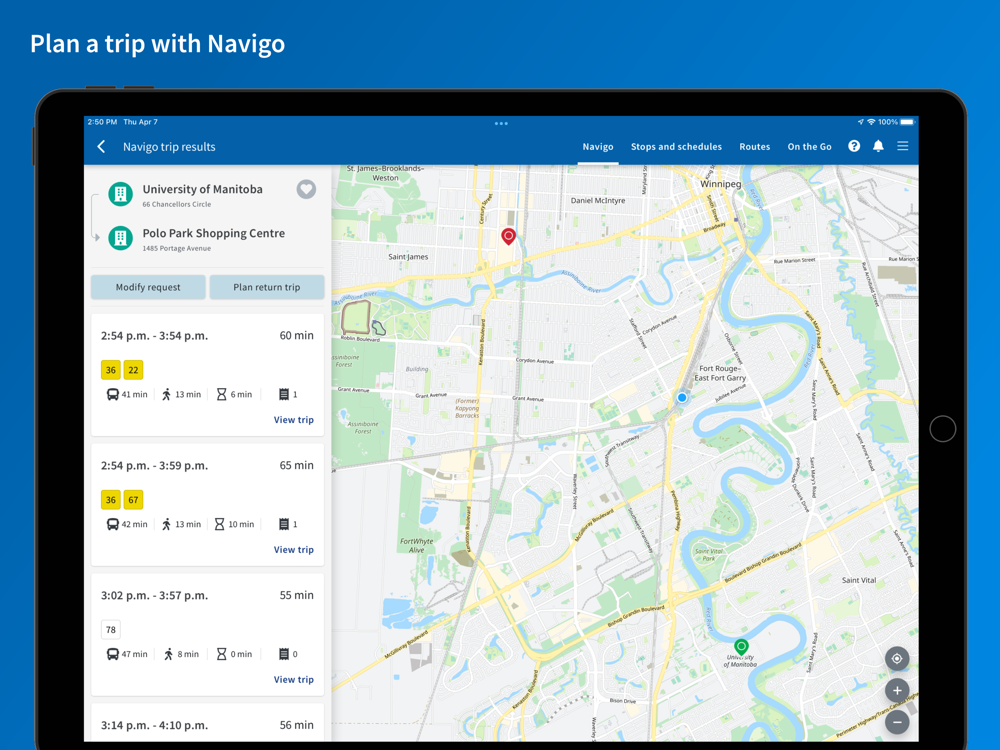The width and height of the screenshot is (1000, 750).
Task: Select the 3:14 p.m. - 4:10 p.m. trip
Action: 207,723
